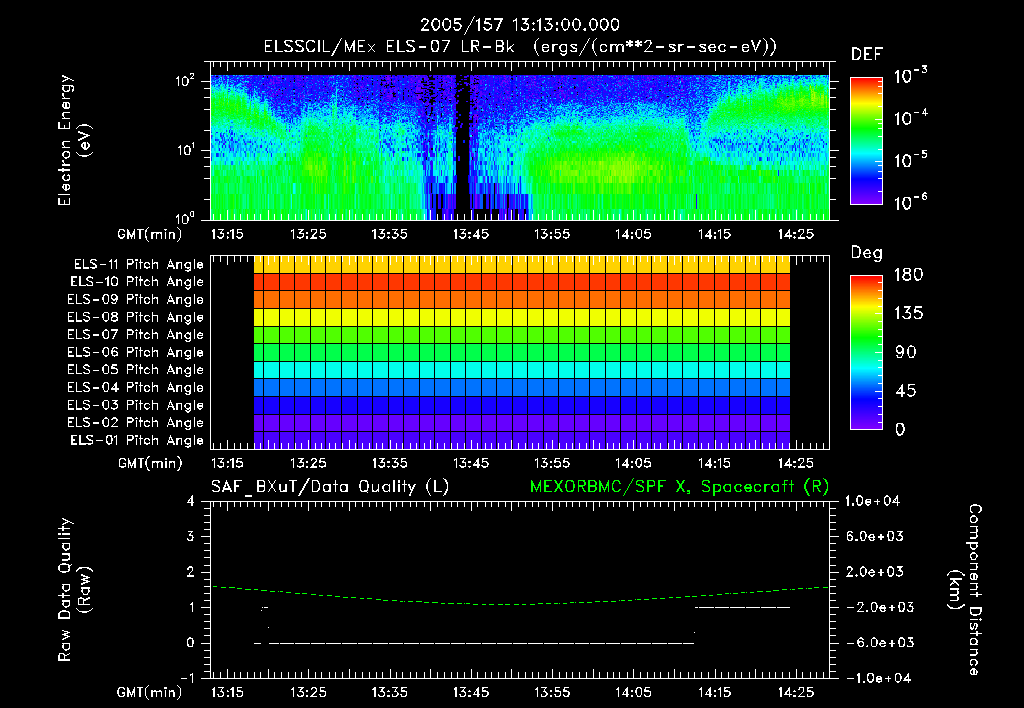Screen dimensions: 1024x708
Task: Click the Component Distance (km) axis label
Action: coord(964,589)
